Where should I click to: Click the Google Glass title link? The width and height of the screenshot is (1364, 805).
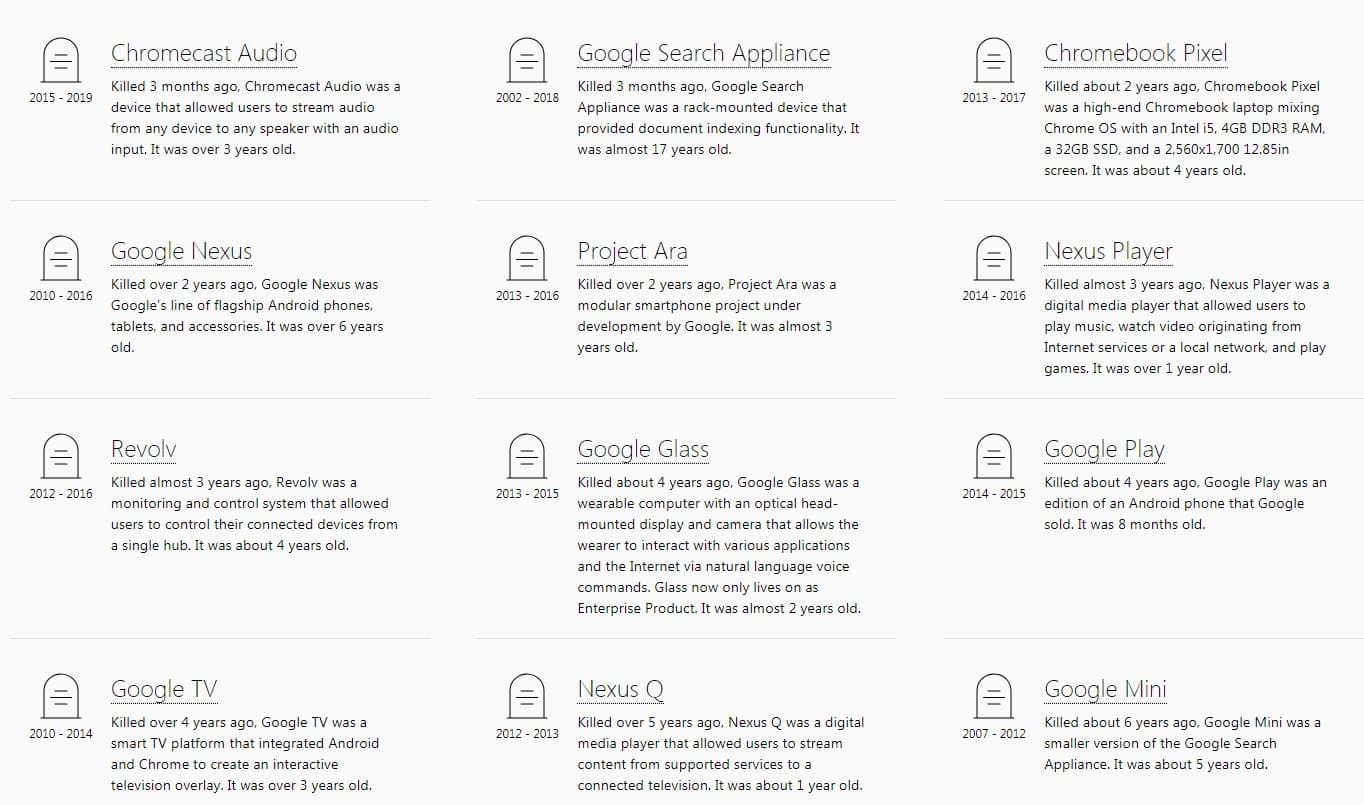[x=643, y=449]
